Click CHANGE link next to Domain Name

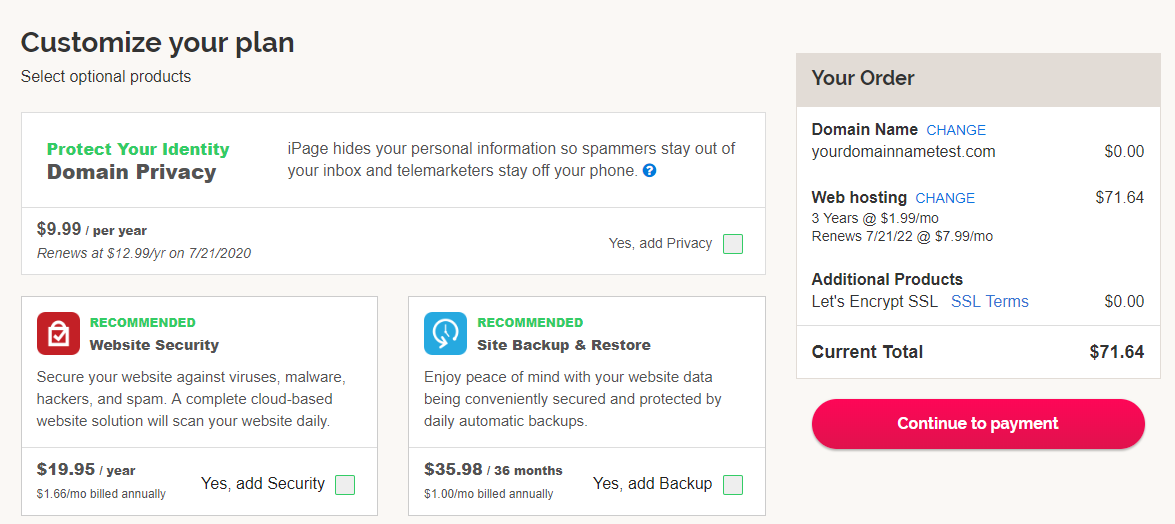pyautogui.click(x=956, y=130)
